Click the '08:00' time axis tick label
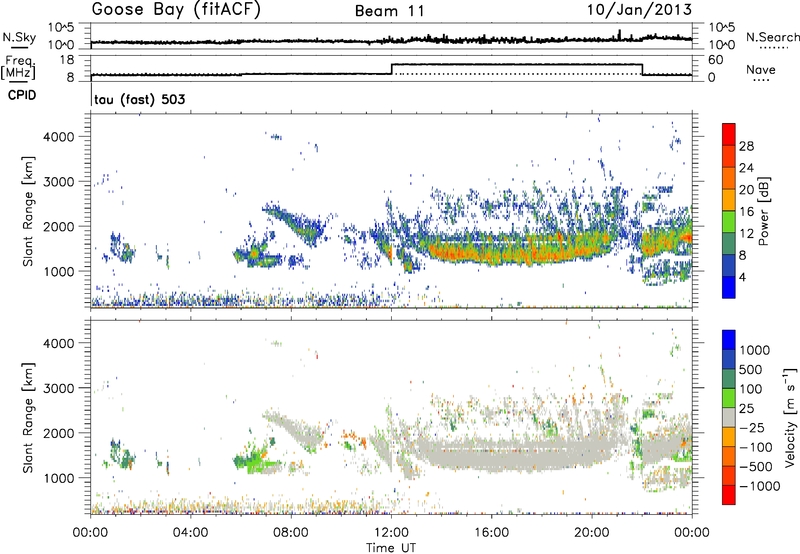 coord(291,533)
